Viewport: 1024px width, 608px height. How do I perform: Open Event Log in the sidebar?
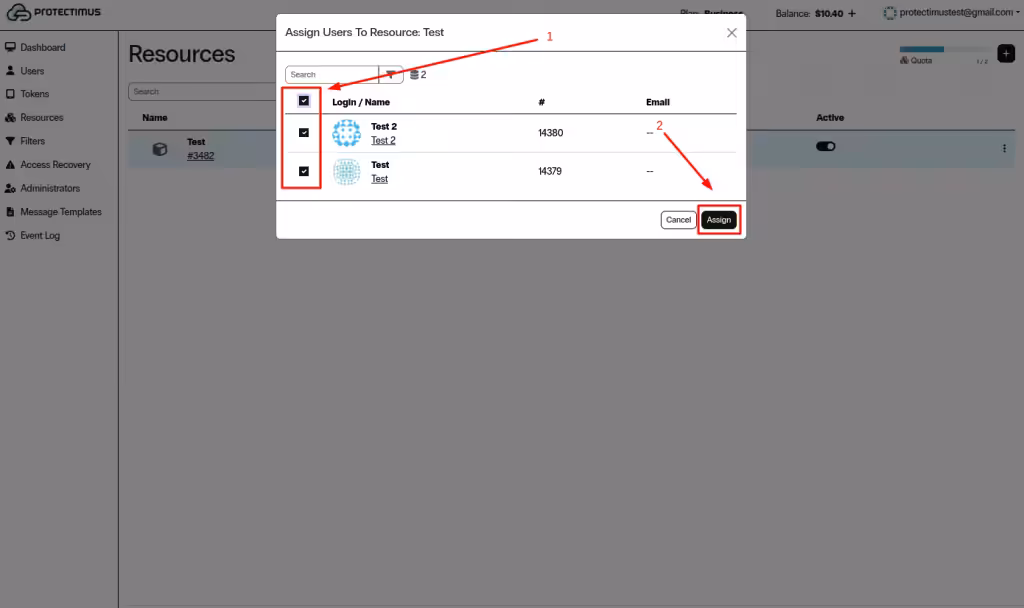tap(40, 235)
